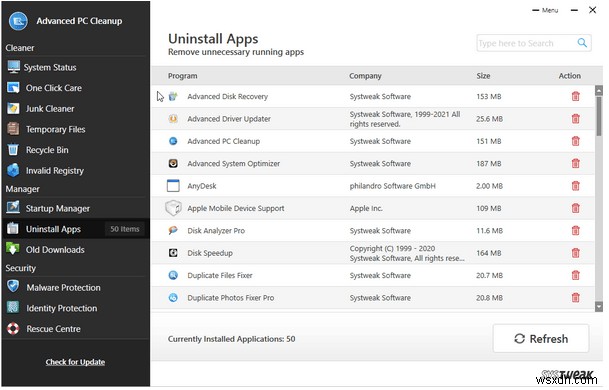Uninstall Duplicate Photos Fixer Pro via its trash icon

[x=575, y=298]
